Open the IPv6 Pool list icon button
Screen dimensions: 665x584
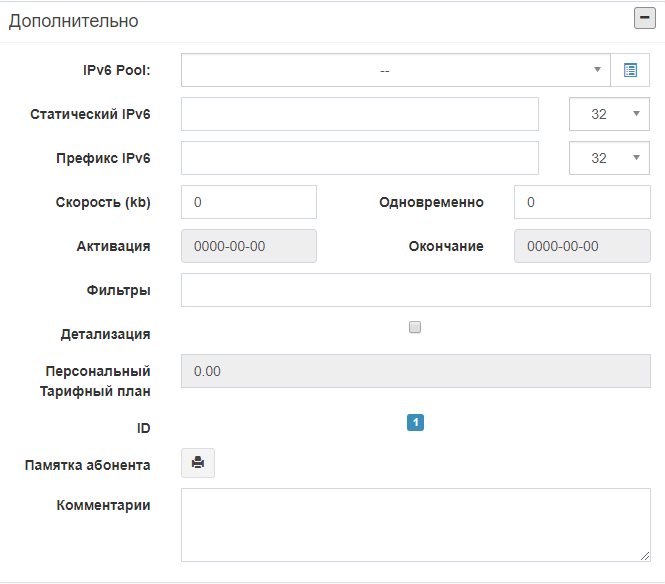[630, 70]
